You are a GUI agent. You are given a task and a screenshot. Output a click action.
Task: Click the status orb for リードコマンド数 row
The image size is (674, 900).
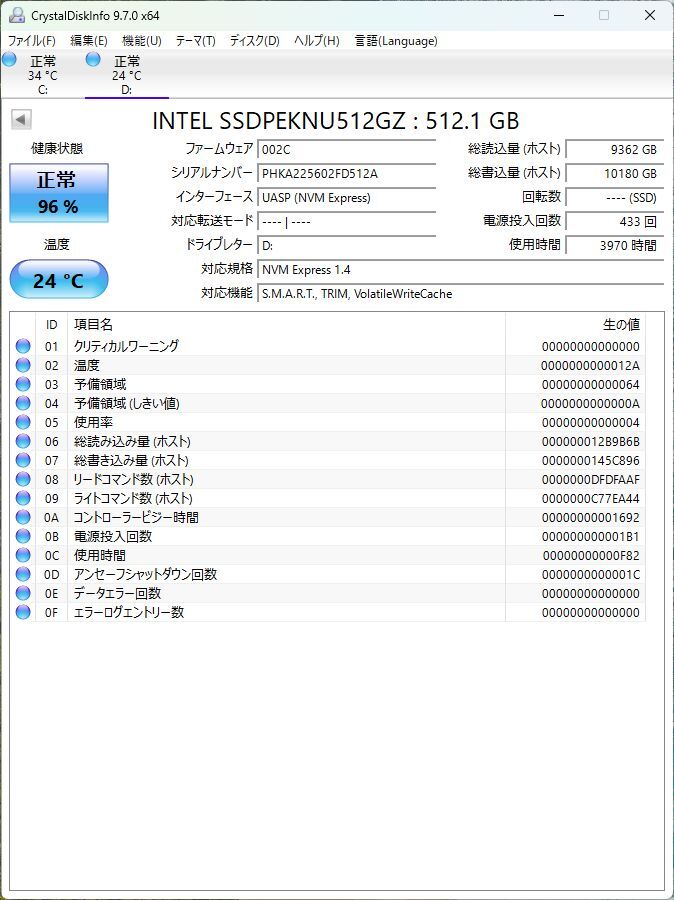click(23, 479)
